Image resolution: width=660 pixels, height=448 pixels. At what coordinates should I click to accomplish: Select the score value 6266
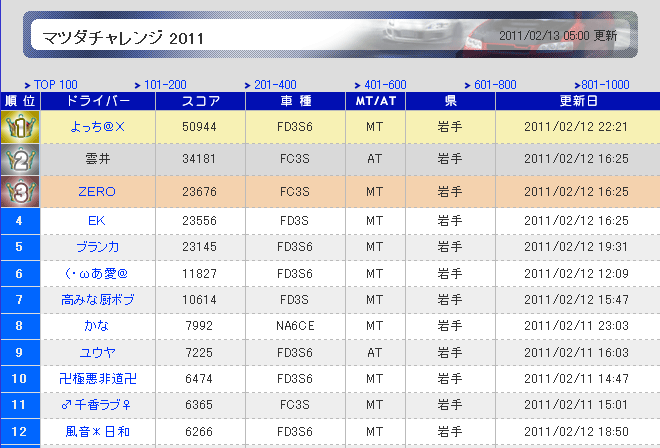click(199, 432)
